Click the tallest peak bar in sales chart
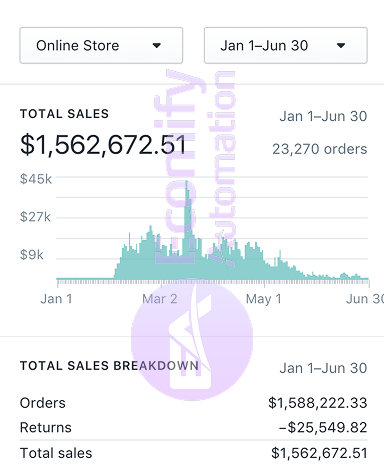The image size is (384, 470). pos(187,230)
